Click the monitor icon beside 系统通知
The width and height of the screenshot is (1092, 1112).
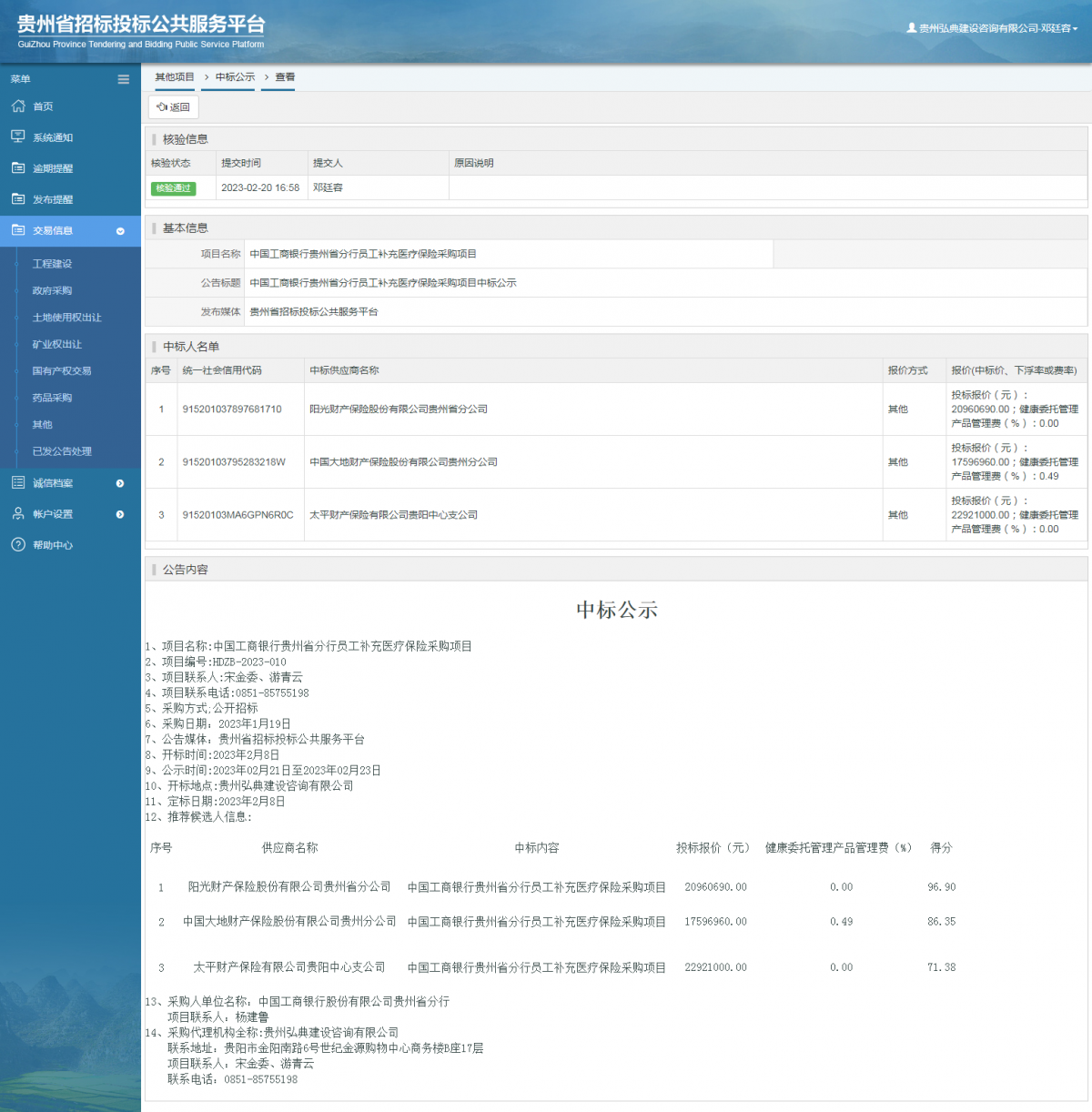coord(18,136)
